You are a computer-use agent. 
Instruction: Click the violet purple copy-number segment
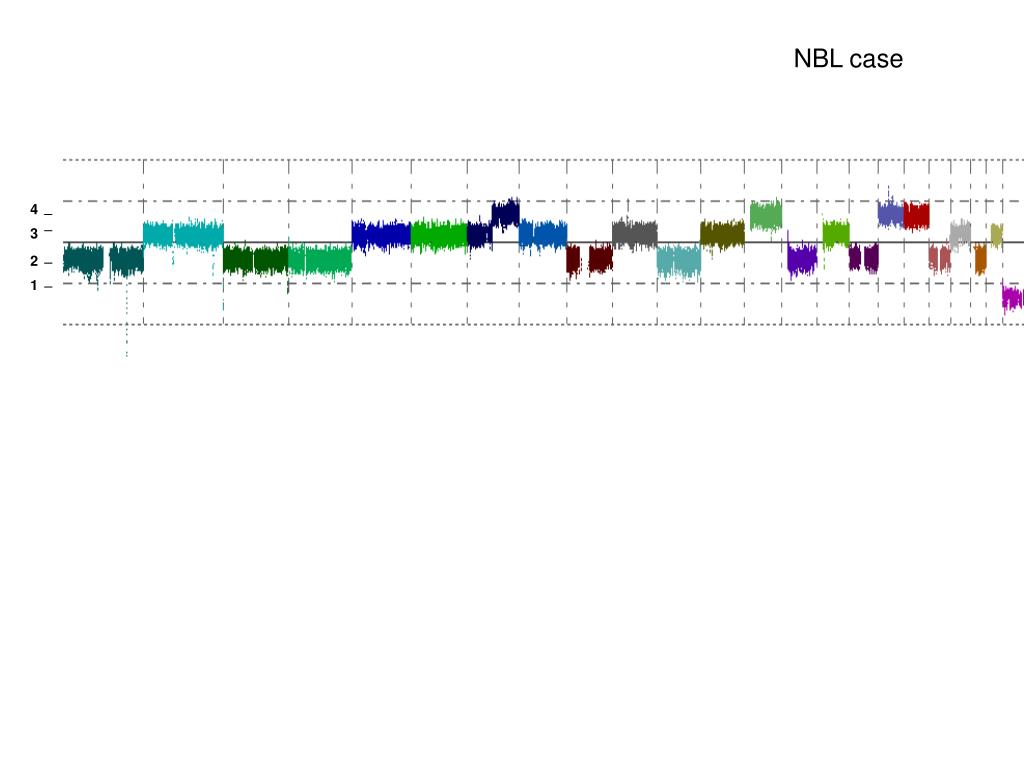click(x=802, y=258)
